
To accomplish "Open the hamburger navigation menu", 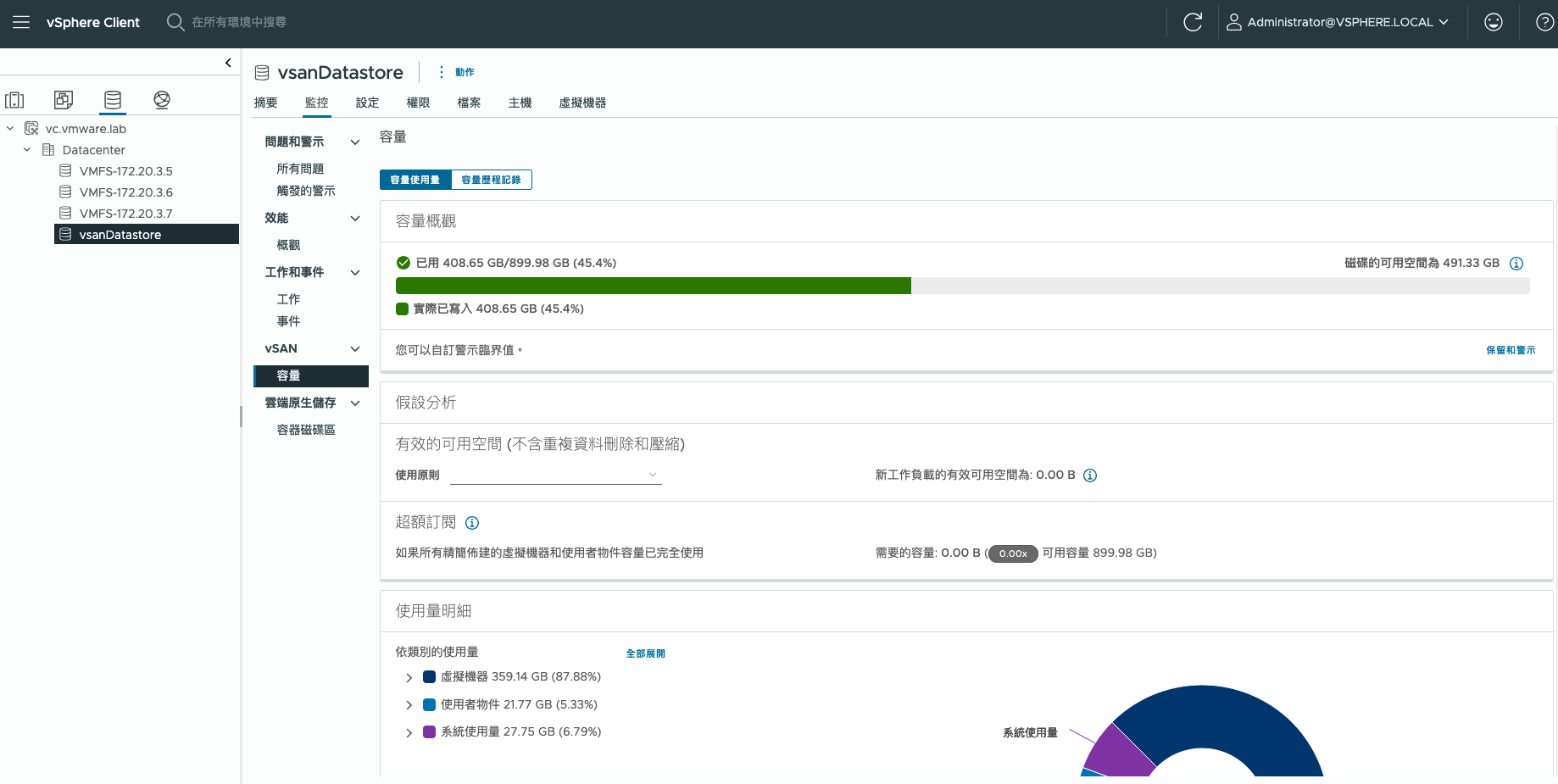I will [21, 22].
